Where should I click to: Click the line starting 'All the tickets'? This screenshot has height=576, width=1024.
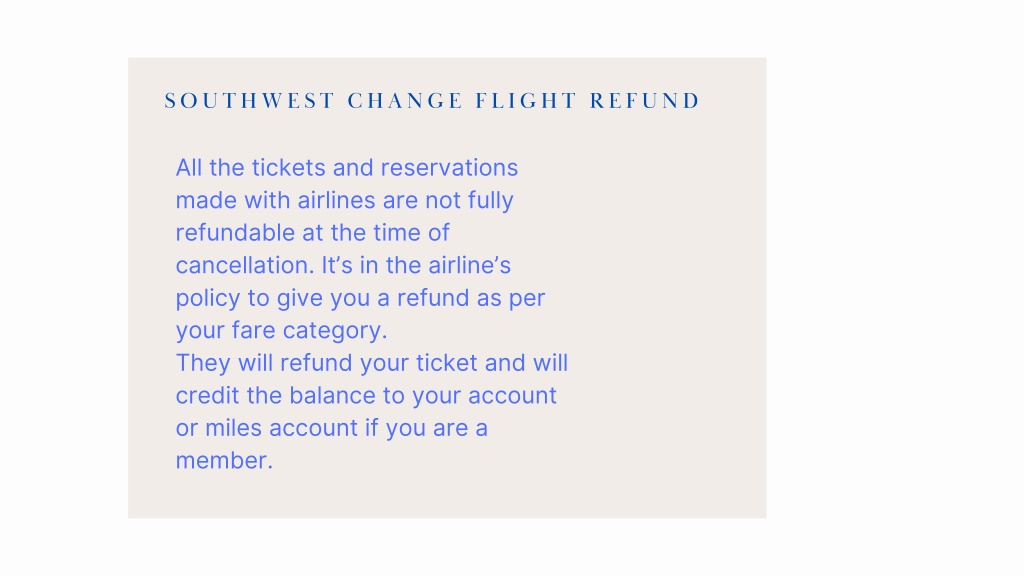(x=347, y=168)
